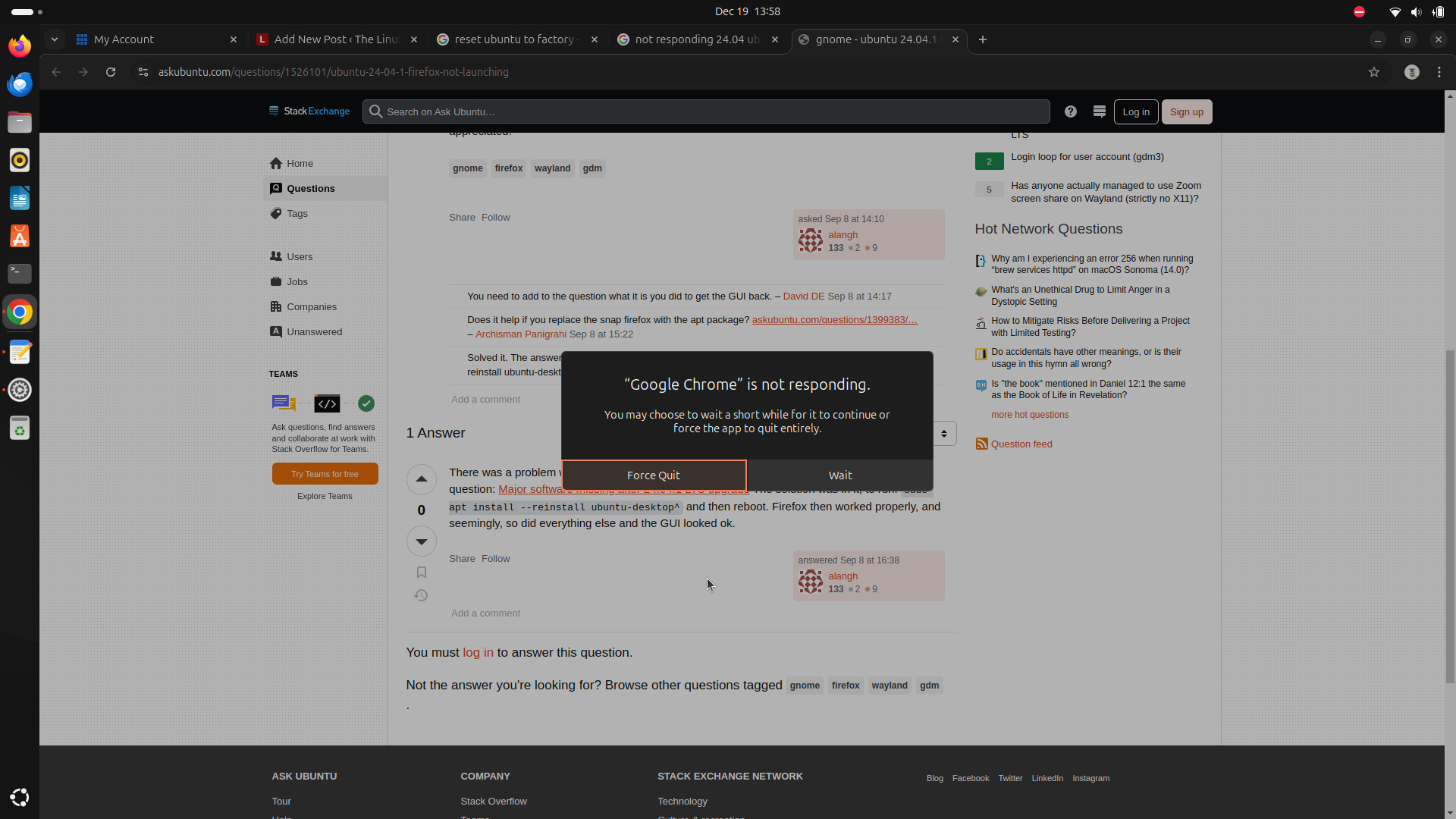Open the Stack Exchange logo menu
This screenshot has height=819, width=1456.
pyautogui.click(x=309, y=111)
